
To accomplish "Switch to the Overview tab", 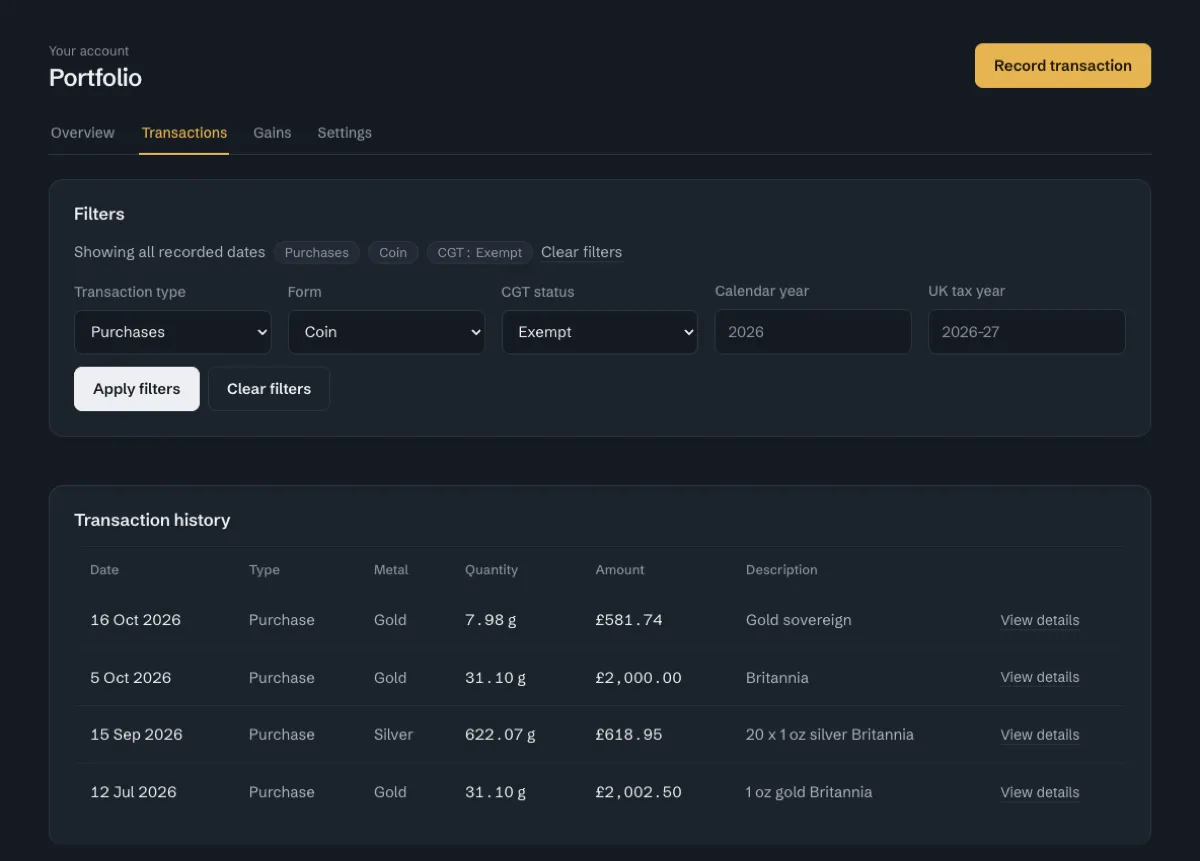I will 83,133.
